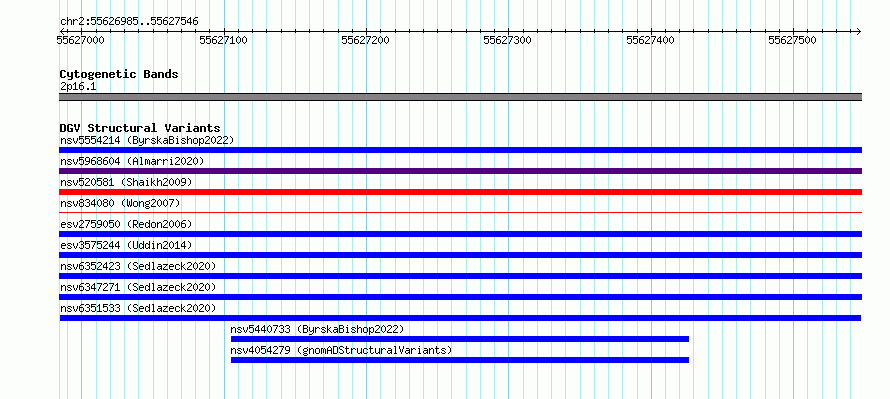This screenshot has height=399, width=890.
Task: Open the nsv6347271 (Sedlazeck2020) label
Action: (x=138, y=287)
